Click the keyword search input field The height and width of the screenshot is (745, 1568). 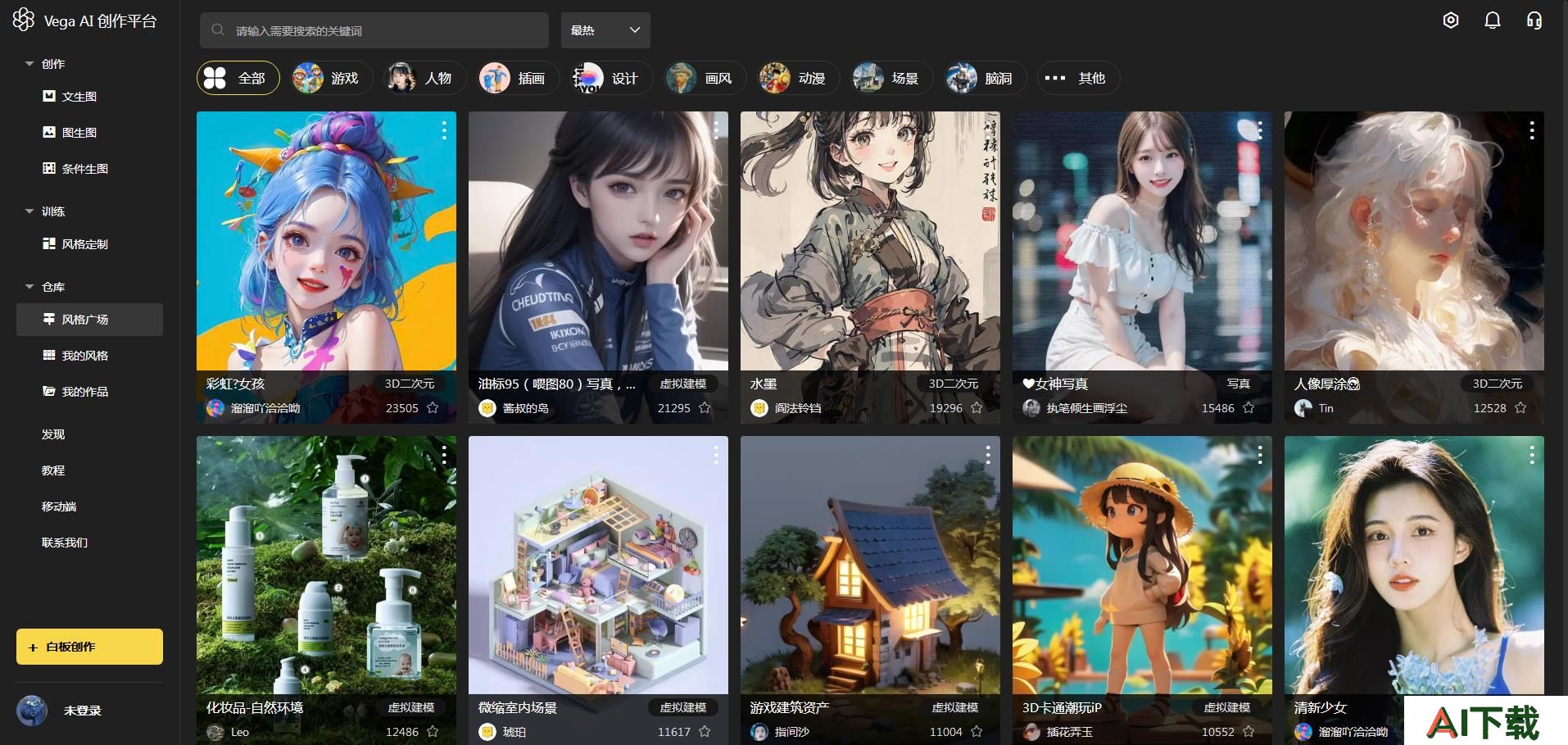pos(374,30)
